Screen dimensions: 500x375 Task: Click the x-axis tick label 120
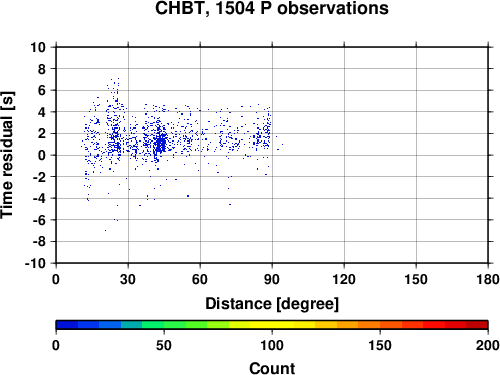pyautogui.click(x=344, y=279)
